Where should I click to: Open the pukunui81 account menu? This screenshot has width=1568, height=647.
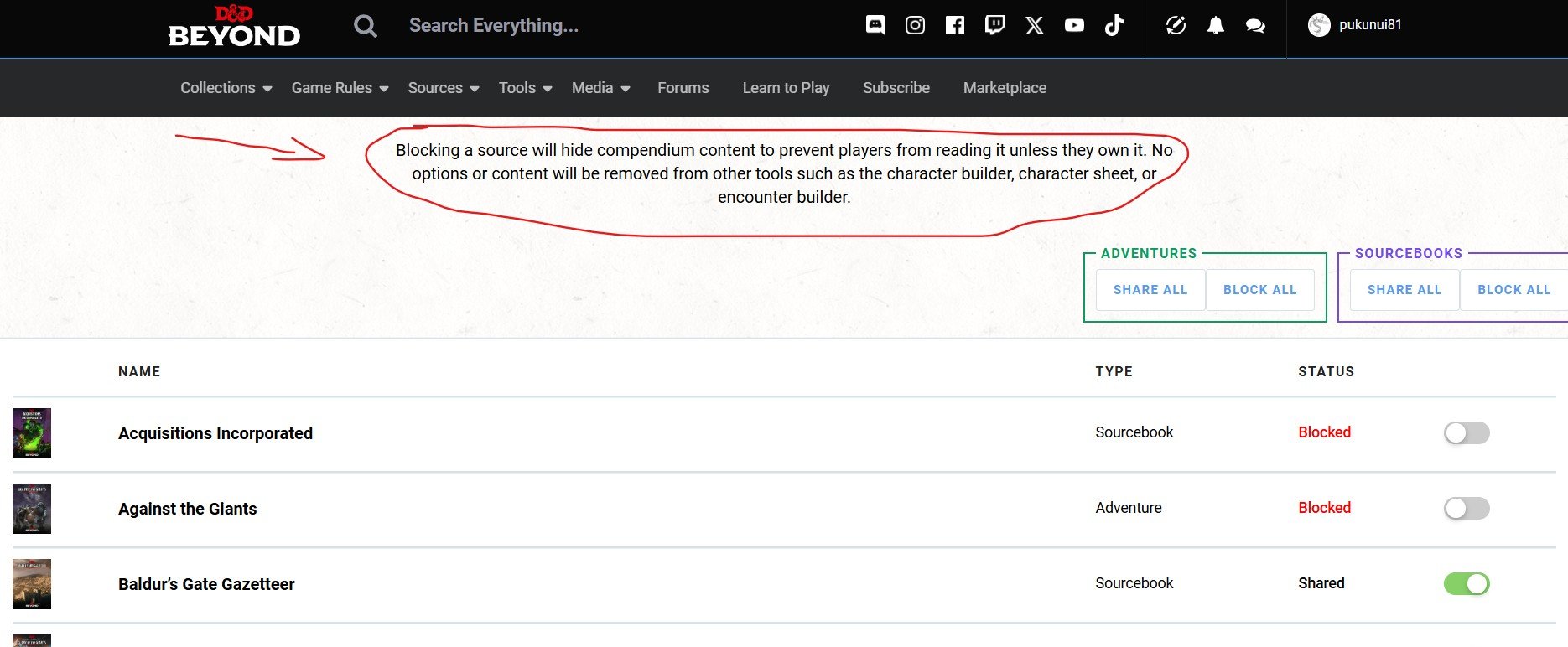(x=1370, y=25)
